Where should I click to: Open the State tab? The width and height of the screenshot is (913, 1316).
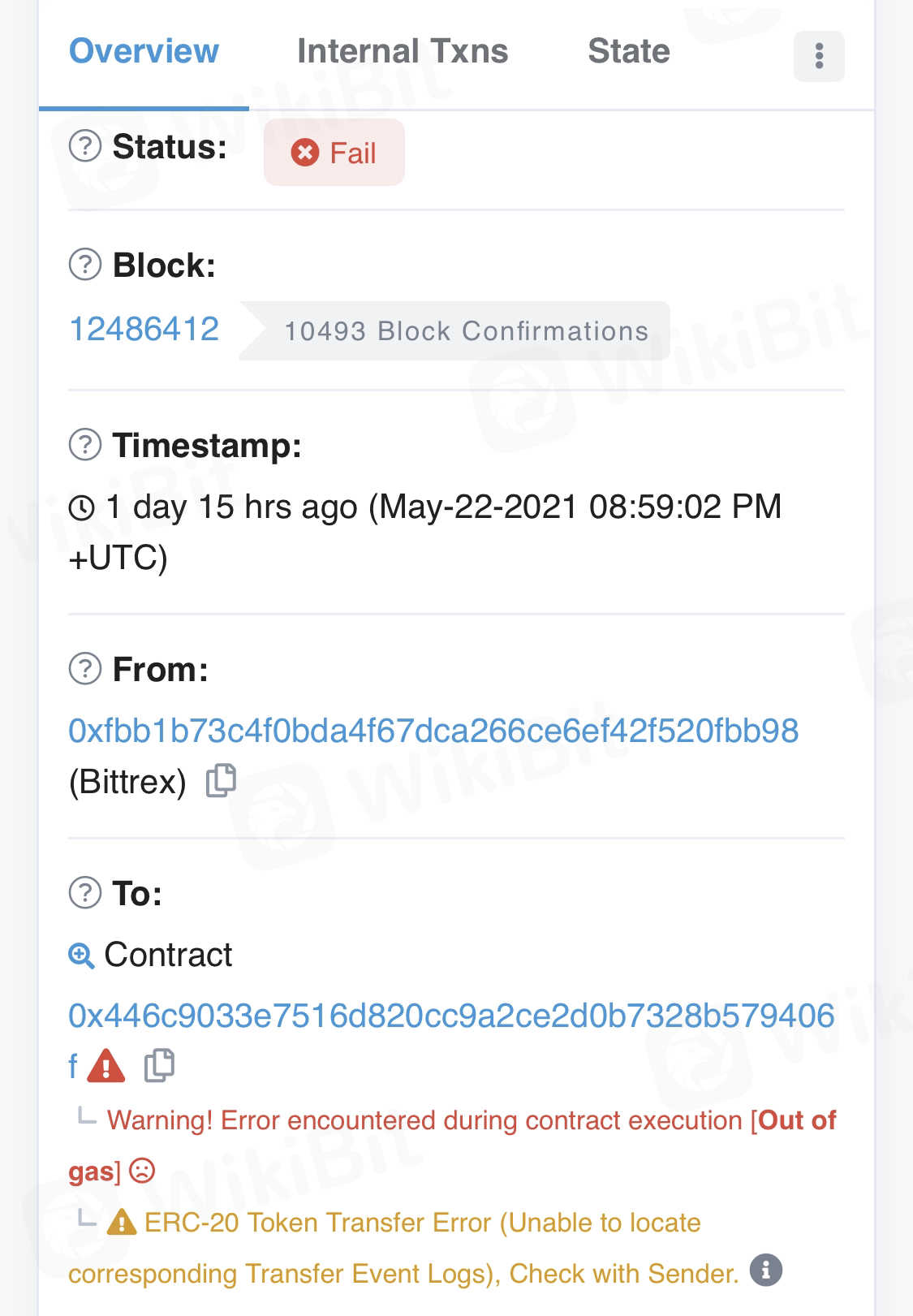point(629,51)
